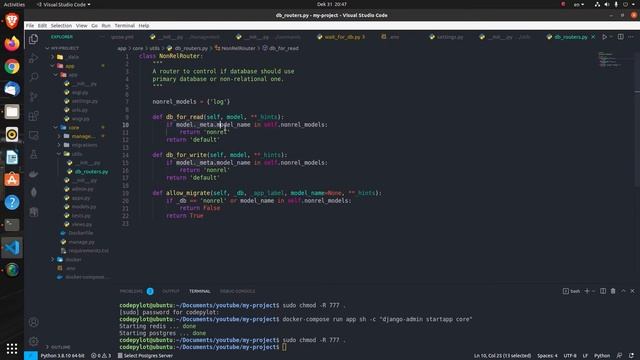Click the code minimap

tap(609, 59)
